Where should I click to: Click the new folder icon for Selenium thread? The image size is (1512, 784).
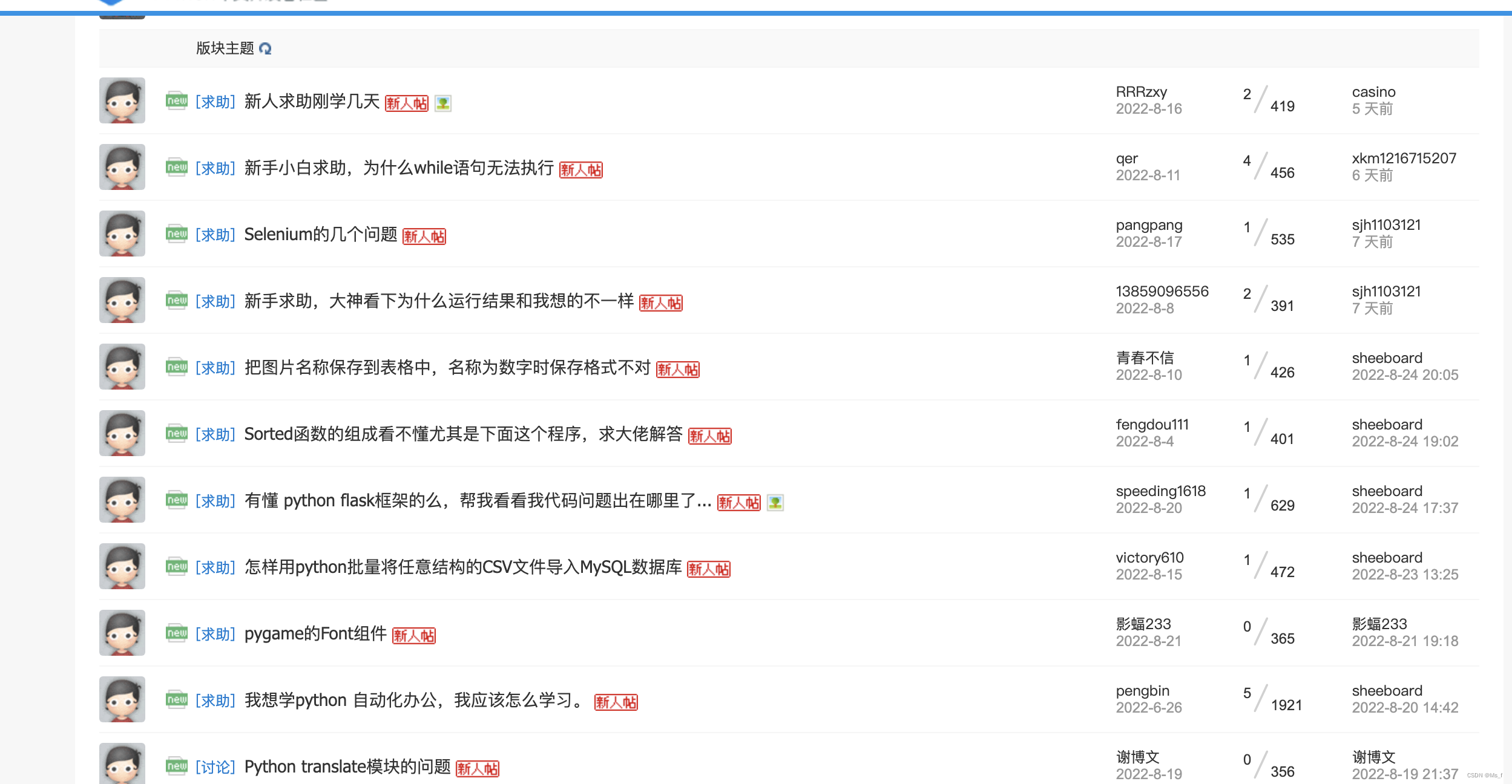pyautogui.click(x=177, y=234)
